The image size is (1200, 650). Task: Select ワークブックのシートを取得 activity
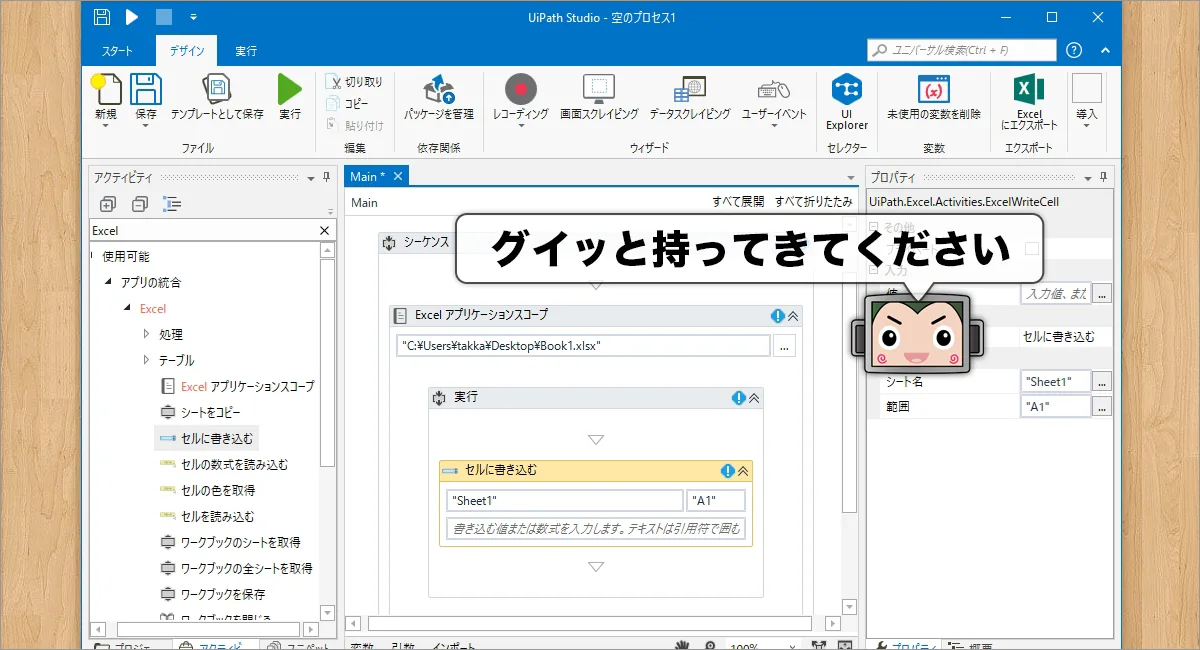pos(230,542)
